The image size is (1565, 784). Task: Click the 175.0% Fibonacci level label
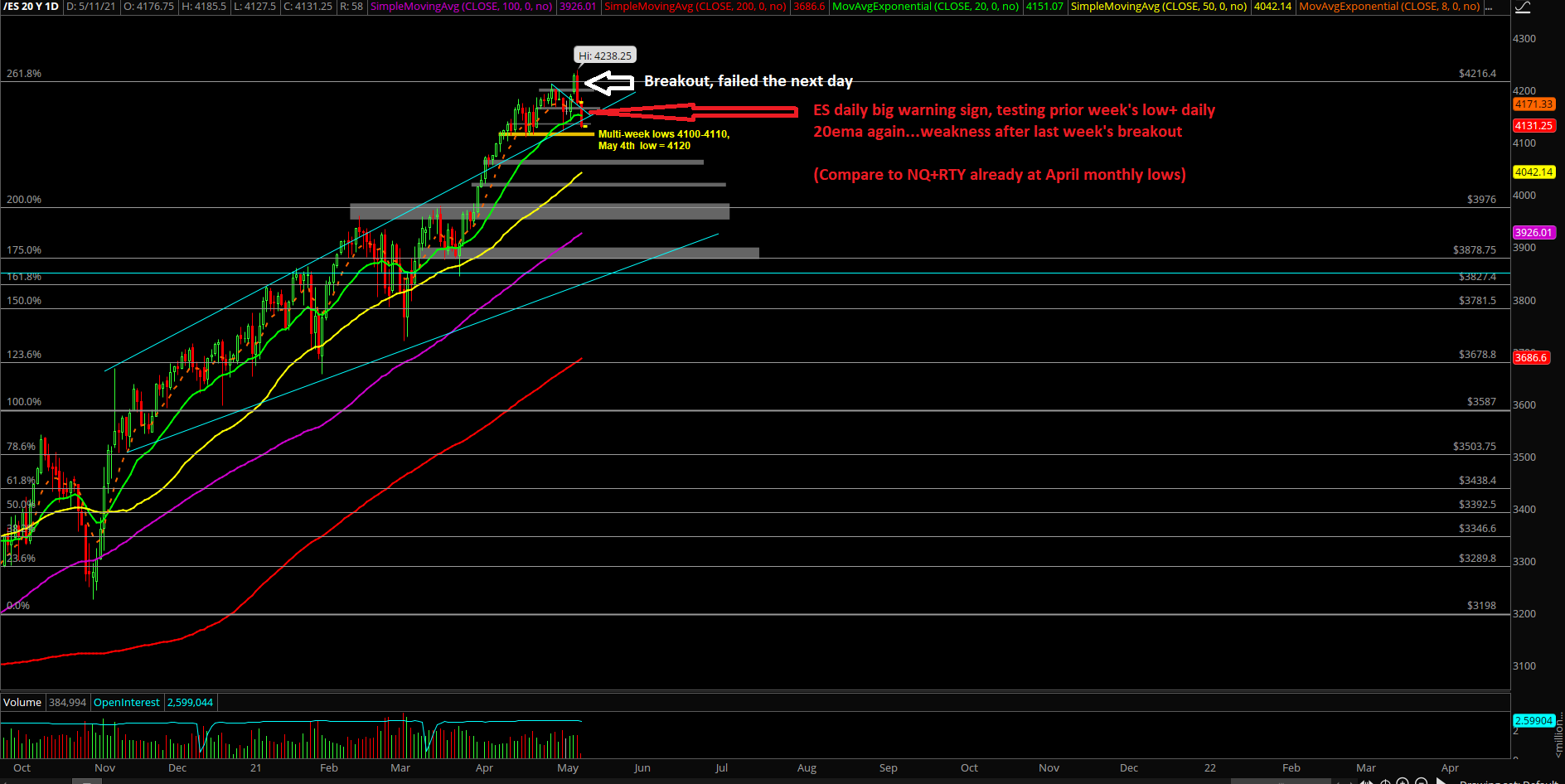click(24, 250)
